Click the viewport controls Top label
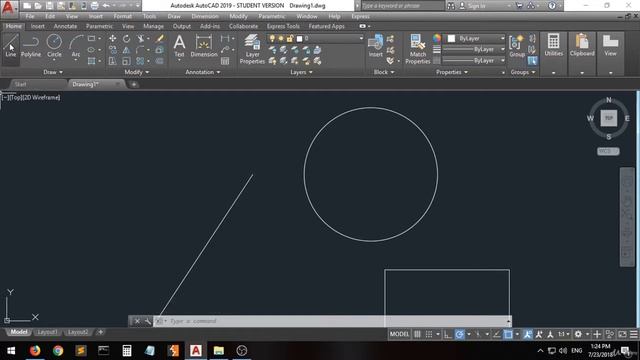Image resolution: width=640 pixels, height=360 pixels. tap(16, 98)
